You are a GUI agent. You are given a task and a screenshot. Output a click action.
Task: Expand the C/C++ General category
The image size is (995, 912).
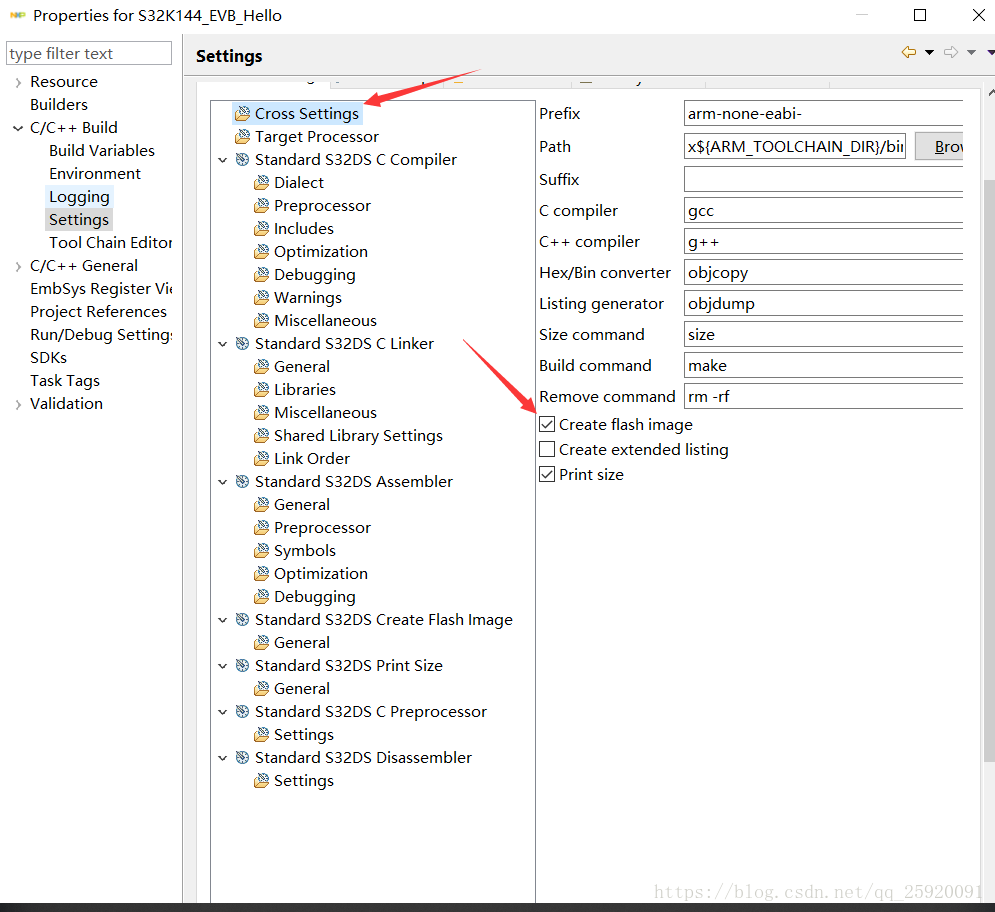pyautogui.click(x=18, y=267)
